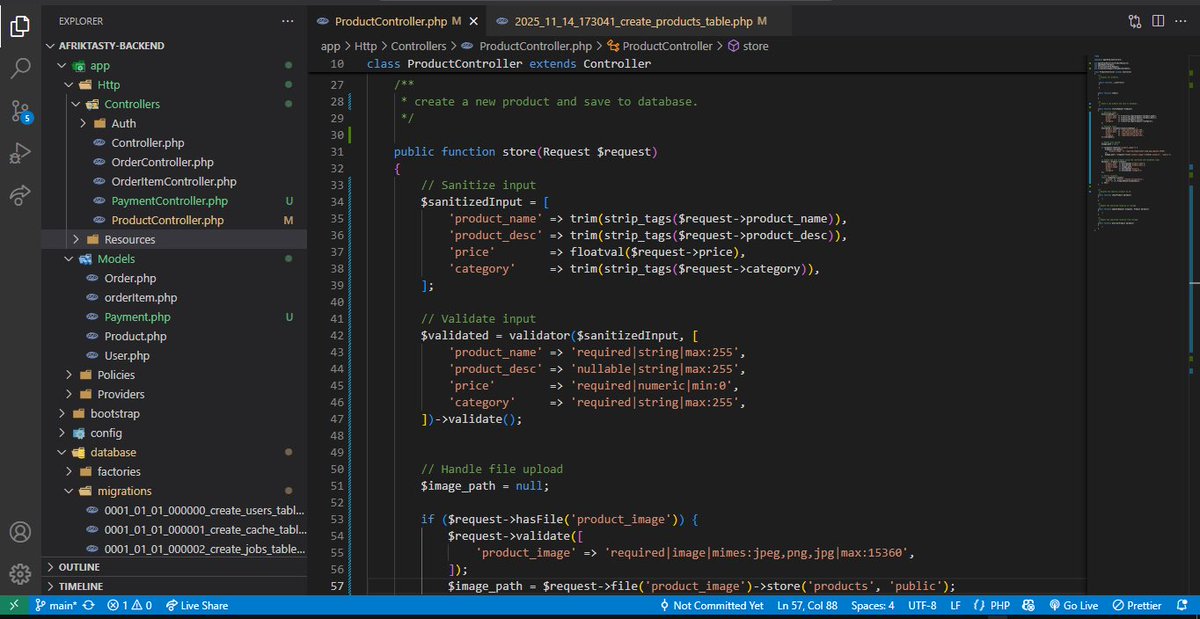The height and width of the screenshot is (619, 1200).
Task: Open the Accounts menu icon
Action: click(x=20, y=531)
